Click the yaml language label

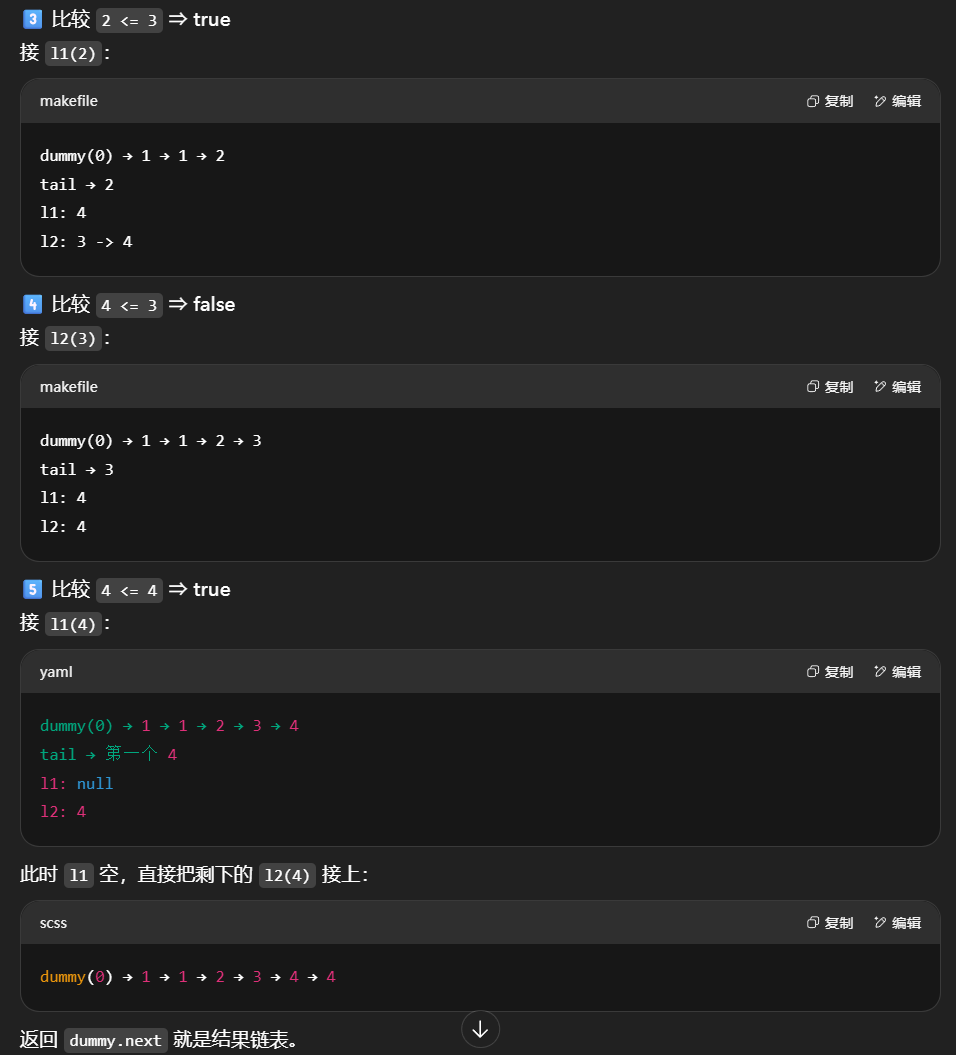click(x=56, y=672)
